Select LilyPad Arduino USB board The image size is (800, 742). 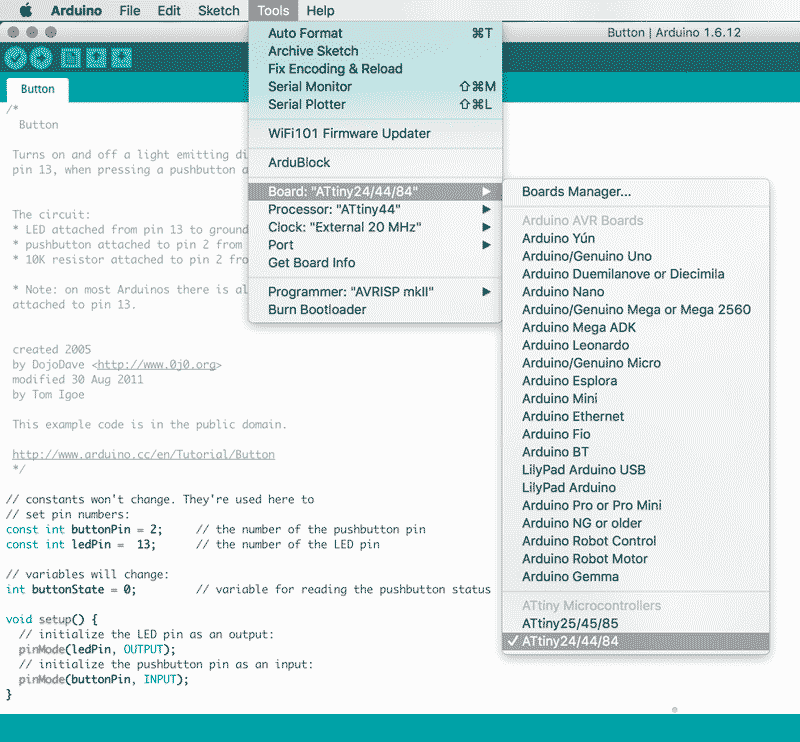tap(636, 470)
